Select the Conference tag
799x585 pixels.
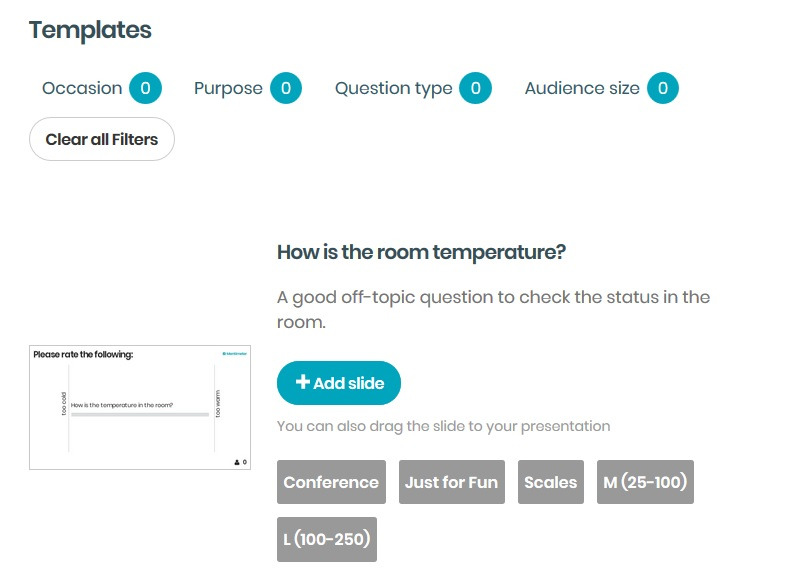331,482
